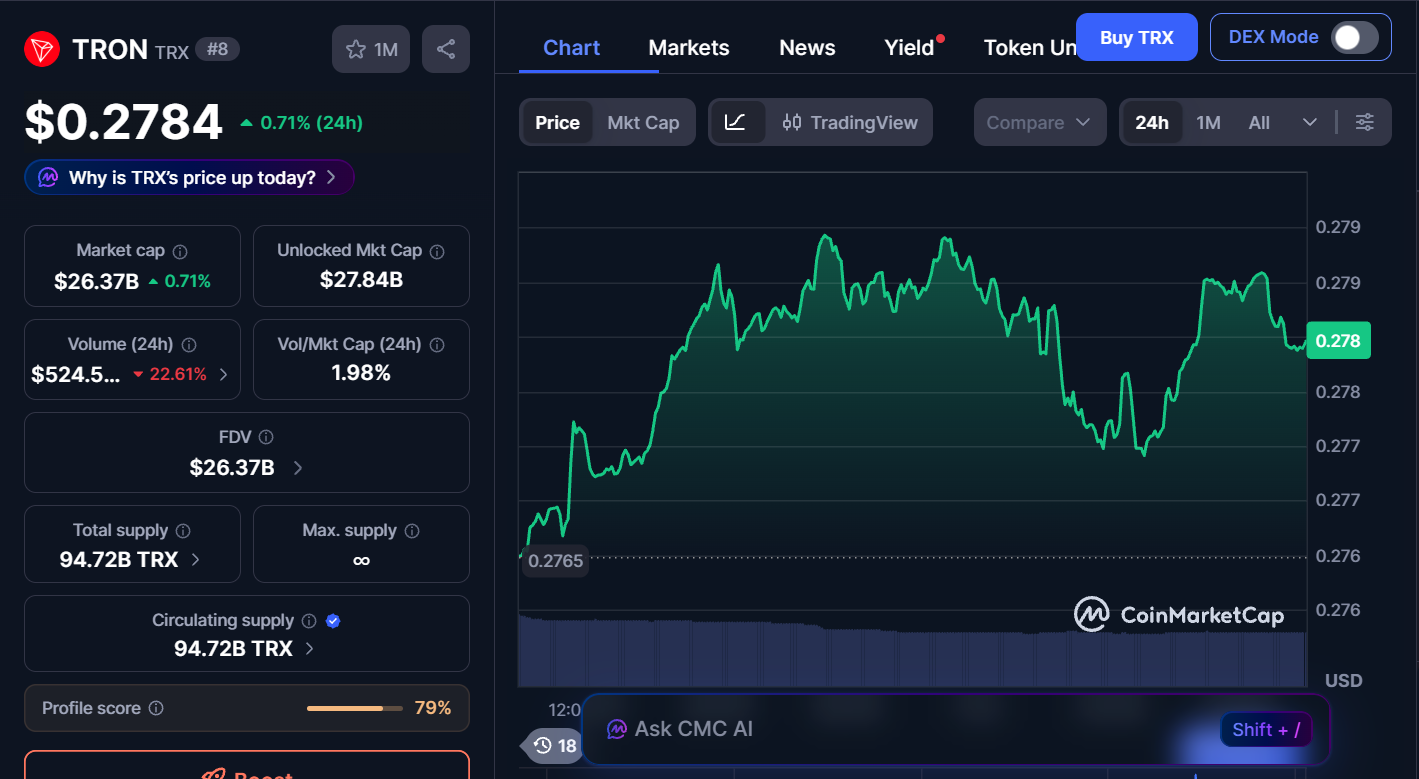Click the CoinMarketCap logo watermark
Image resolution: width=1419 pixels, height=779 pixels.
click(1178, 616)
